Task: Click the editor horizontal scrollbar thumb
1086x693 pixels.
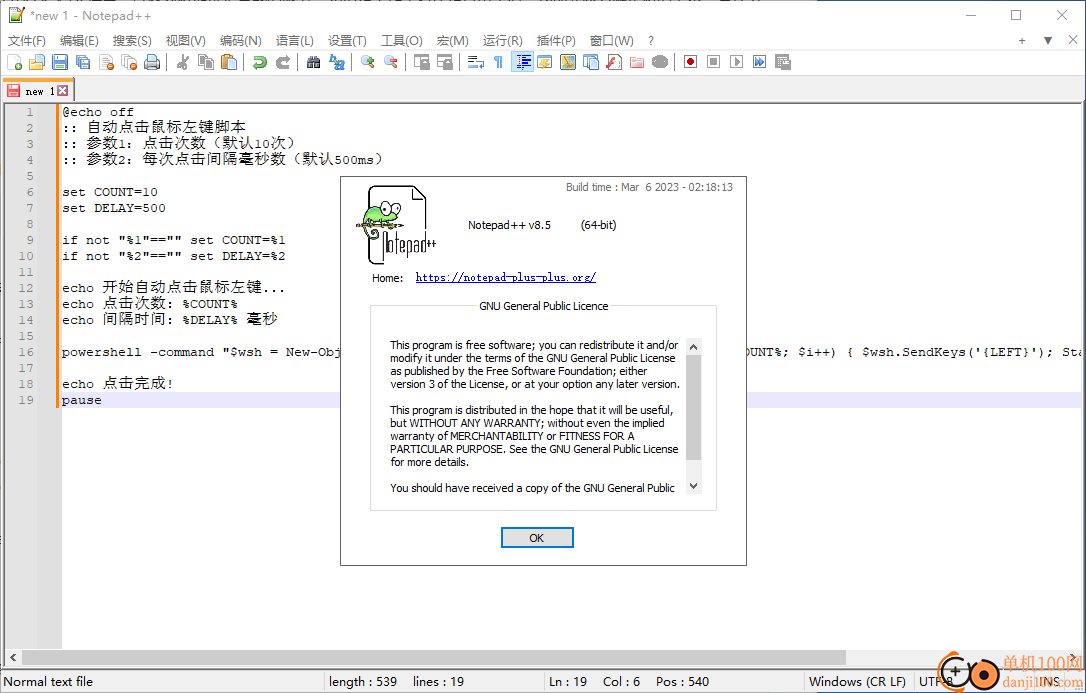Action: (434, 656)
